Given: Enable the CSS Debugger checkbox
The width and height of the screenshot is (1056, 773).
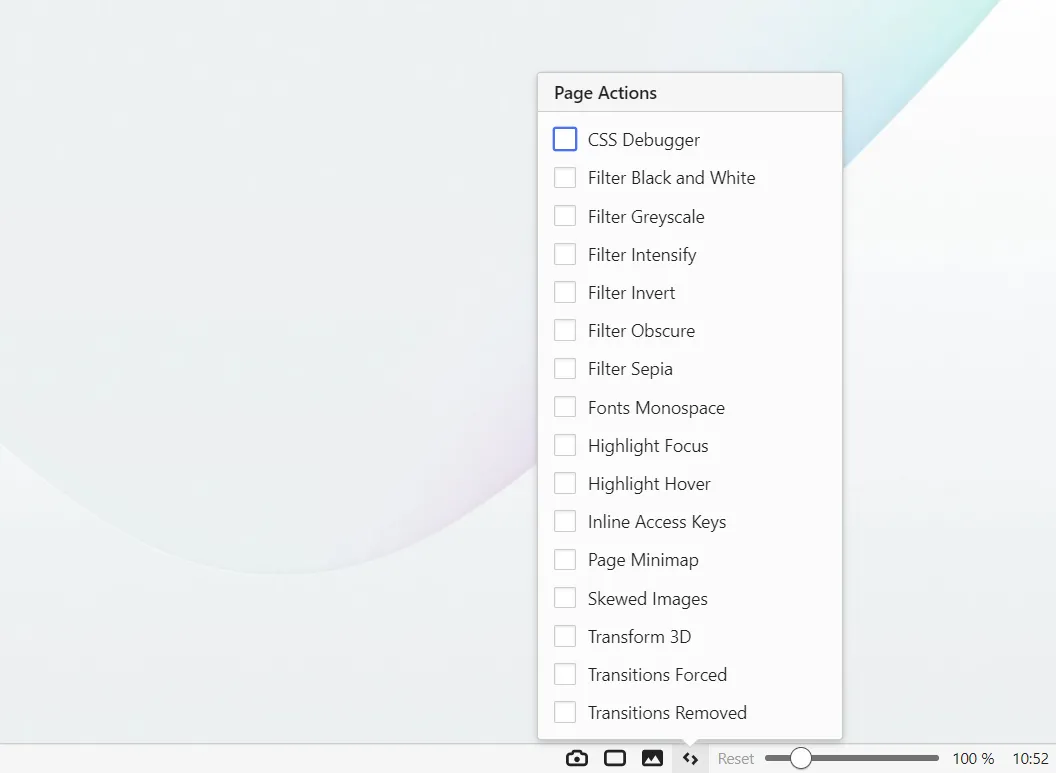Looking at the screenshot, I should (x=565, y=139).
